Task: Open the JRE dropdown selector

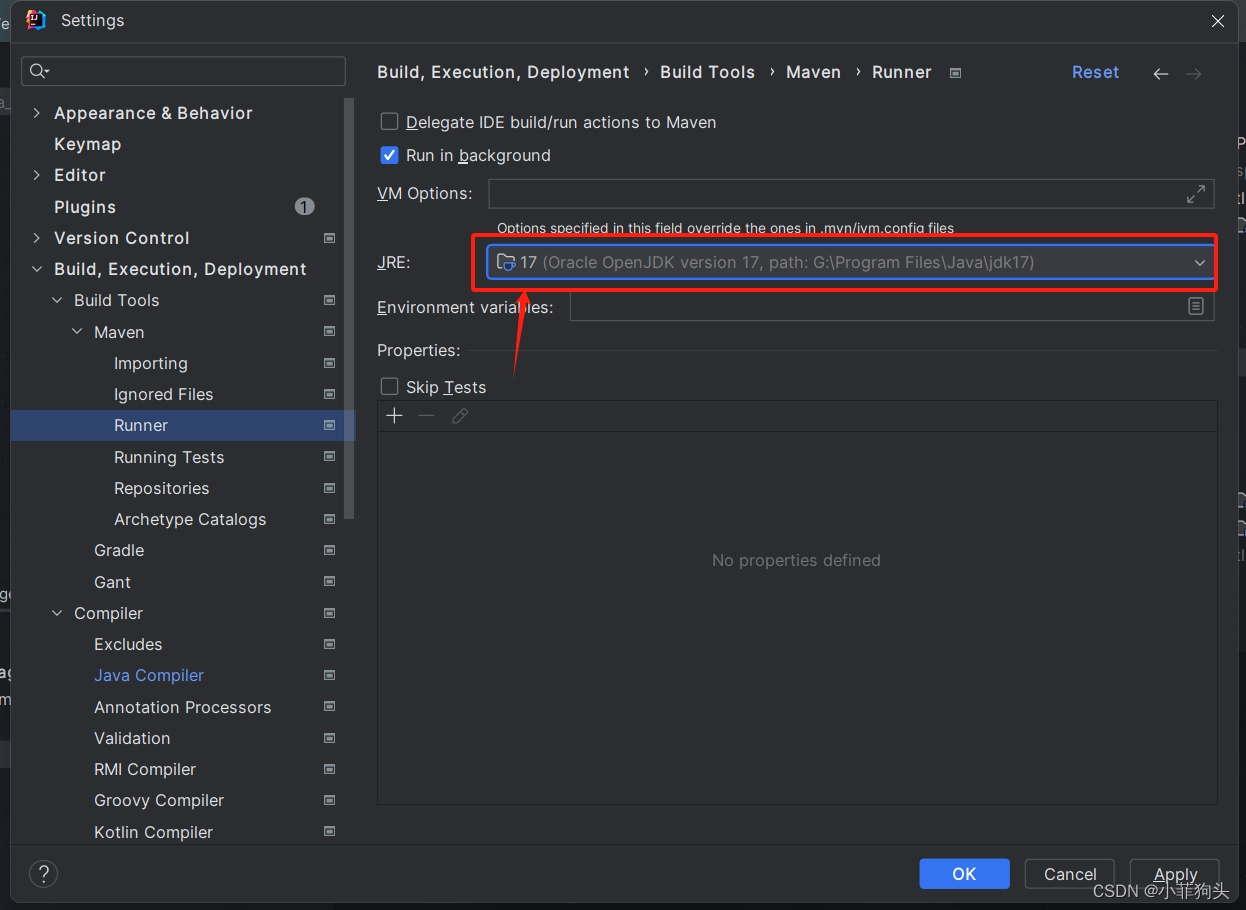Action: pos(851,262)
